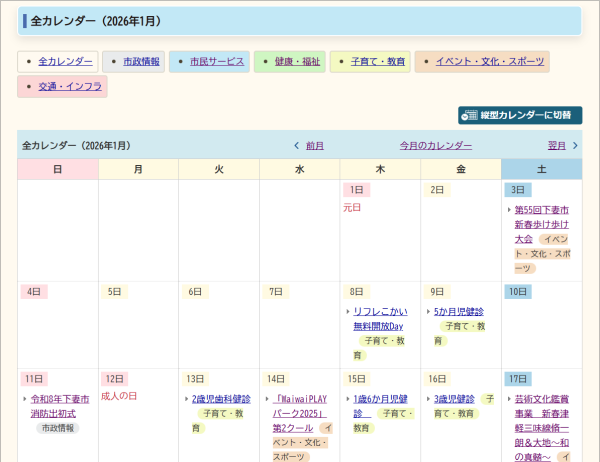Filter by 交通・インフラ category
The image size is (600, 462).
(x=69, y=87)
